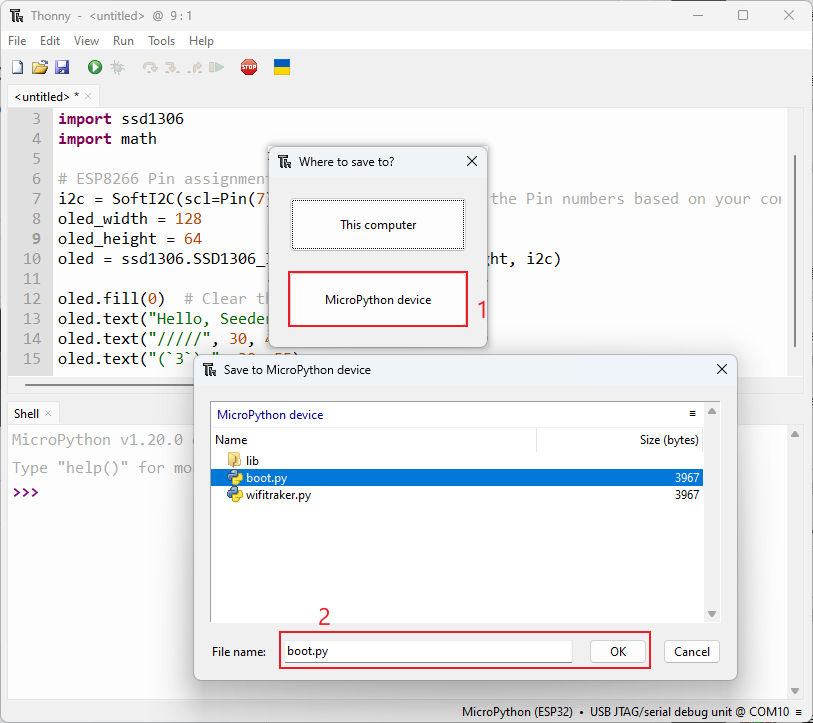Click wifitraker.py Python file icon
Image resolution: width=813 pixels, height=723 pixels.
pos(235,495)
